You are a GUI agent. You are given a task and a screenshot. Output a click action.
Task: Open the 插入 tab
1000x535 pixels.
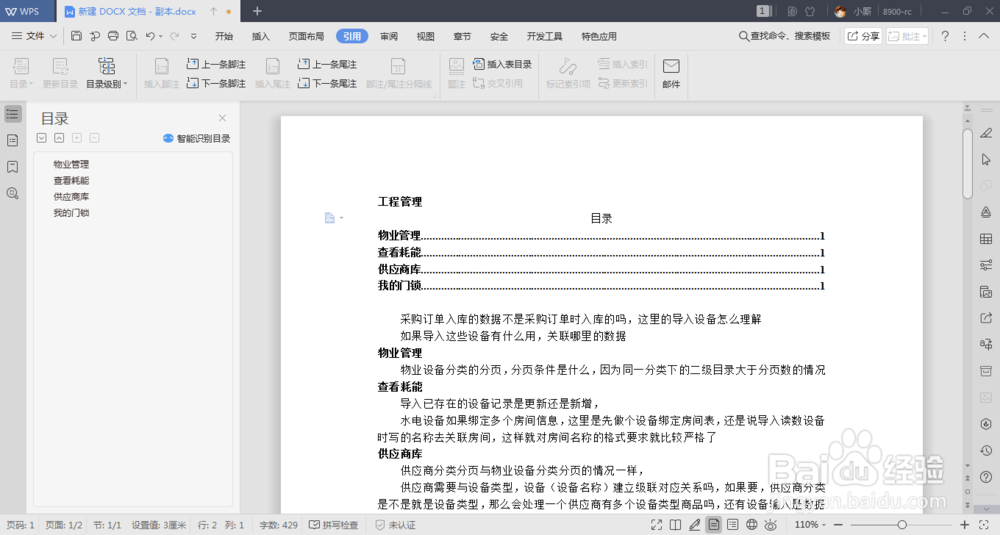coord(260,36)
